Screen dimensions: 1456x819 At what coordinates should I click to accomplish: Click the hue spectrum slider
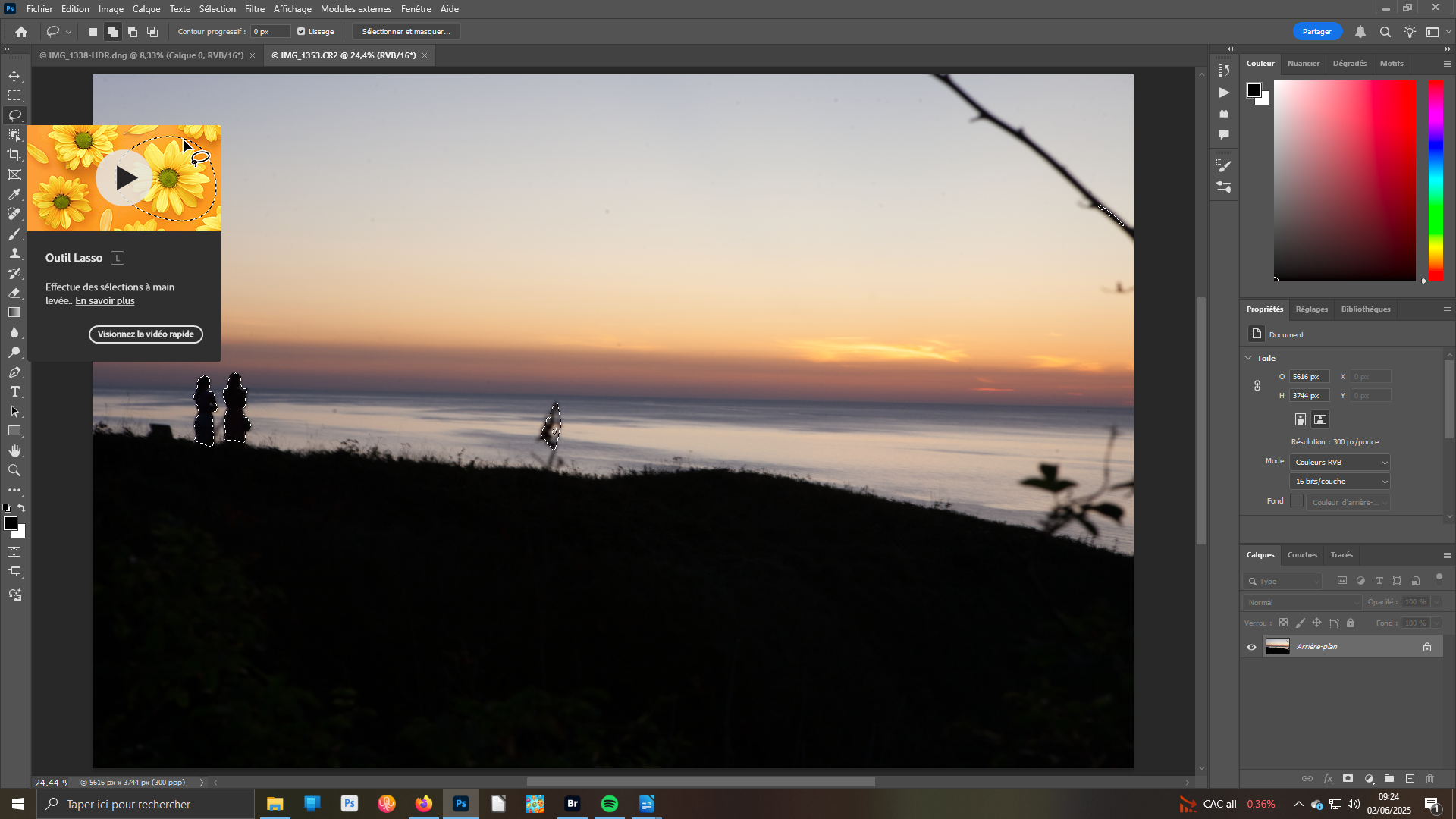click(1436, 180)
